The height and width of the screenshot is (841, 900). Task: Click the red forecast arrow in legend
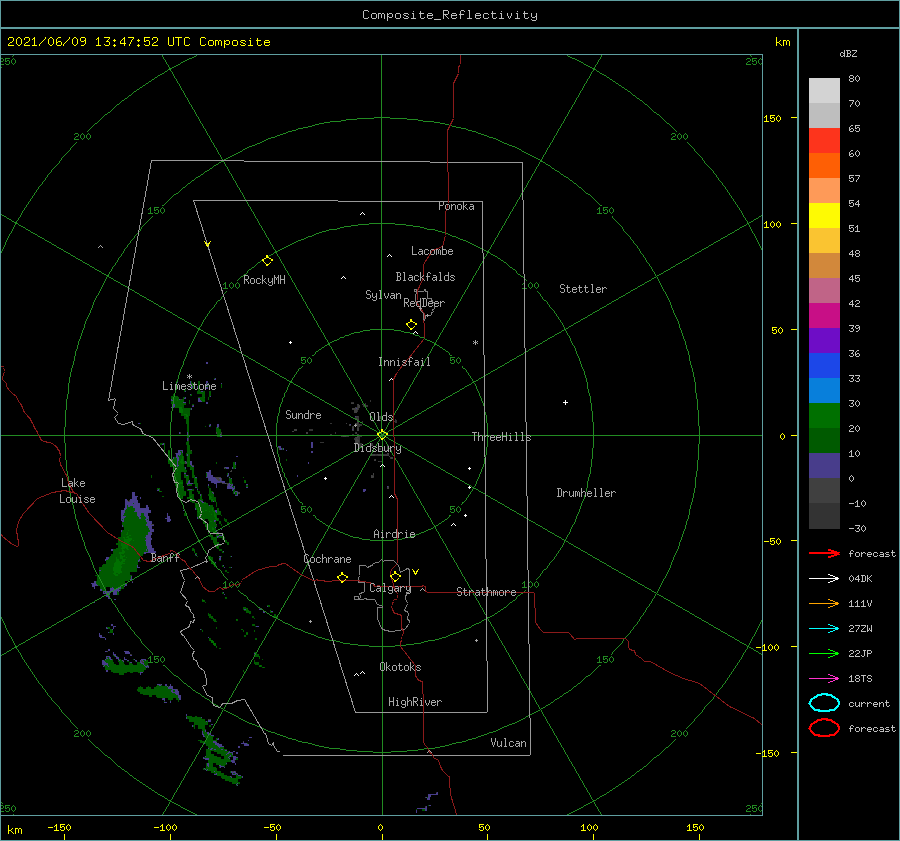pos(824,553)
